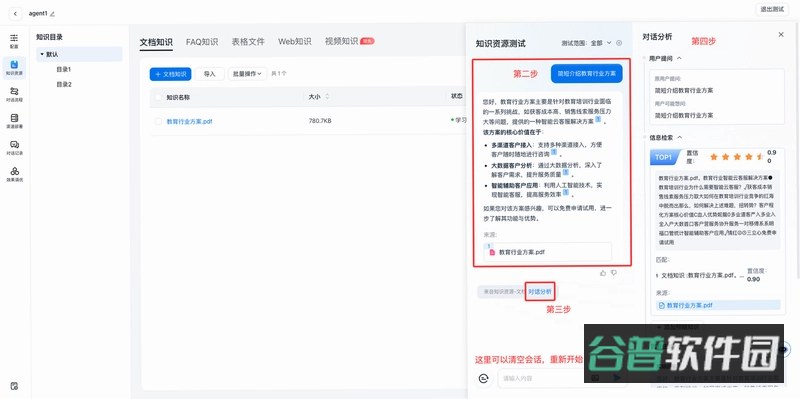Viewport: 800px width, 399px height.
Task: Open the 批量操作 dropdown
Action: pos(247,74)
